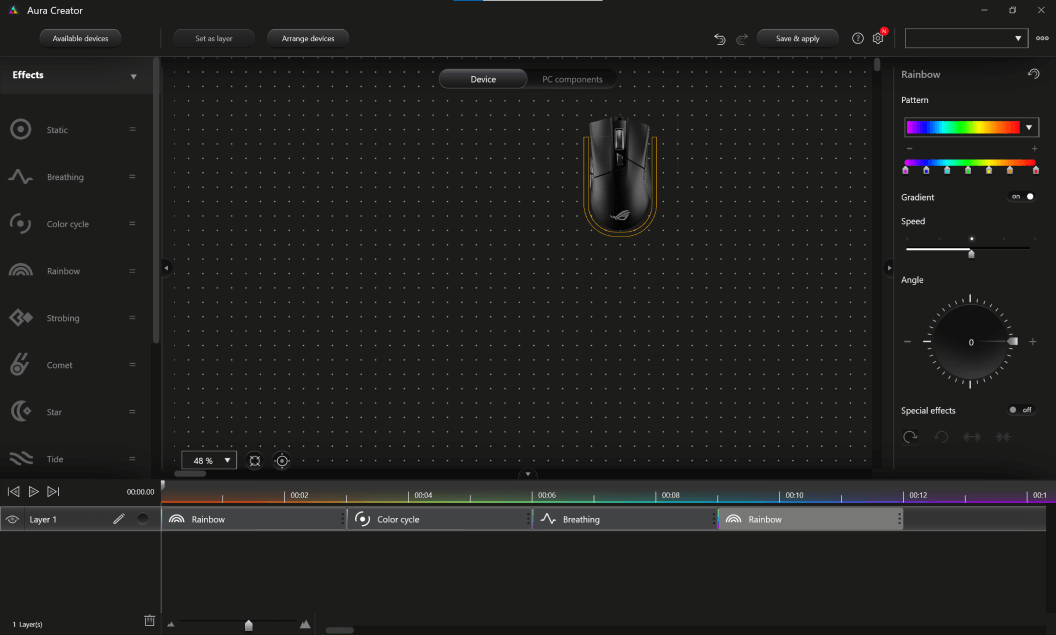The image size is (1056, 635).
Task: Click clockwise rotation special effect icon
Action: pyautogui.click(x=910, y=437)
